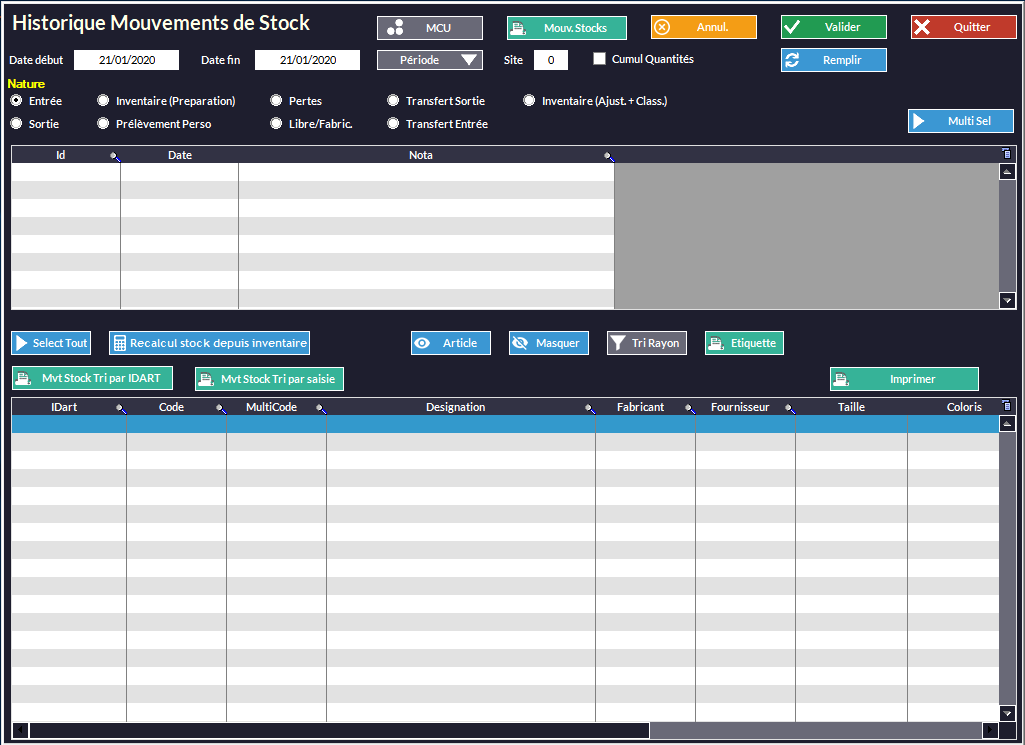Viewport: 1025px width, 745px height.
Task: Click the Date début input field
Action: tap(126, 60)
